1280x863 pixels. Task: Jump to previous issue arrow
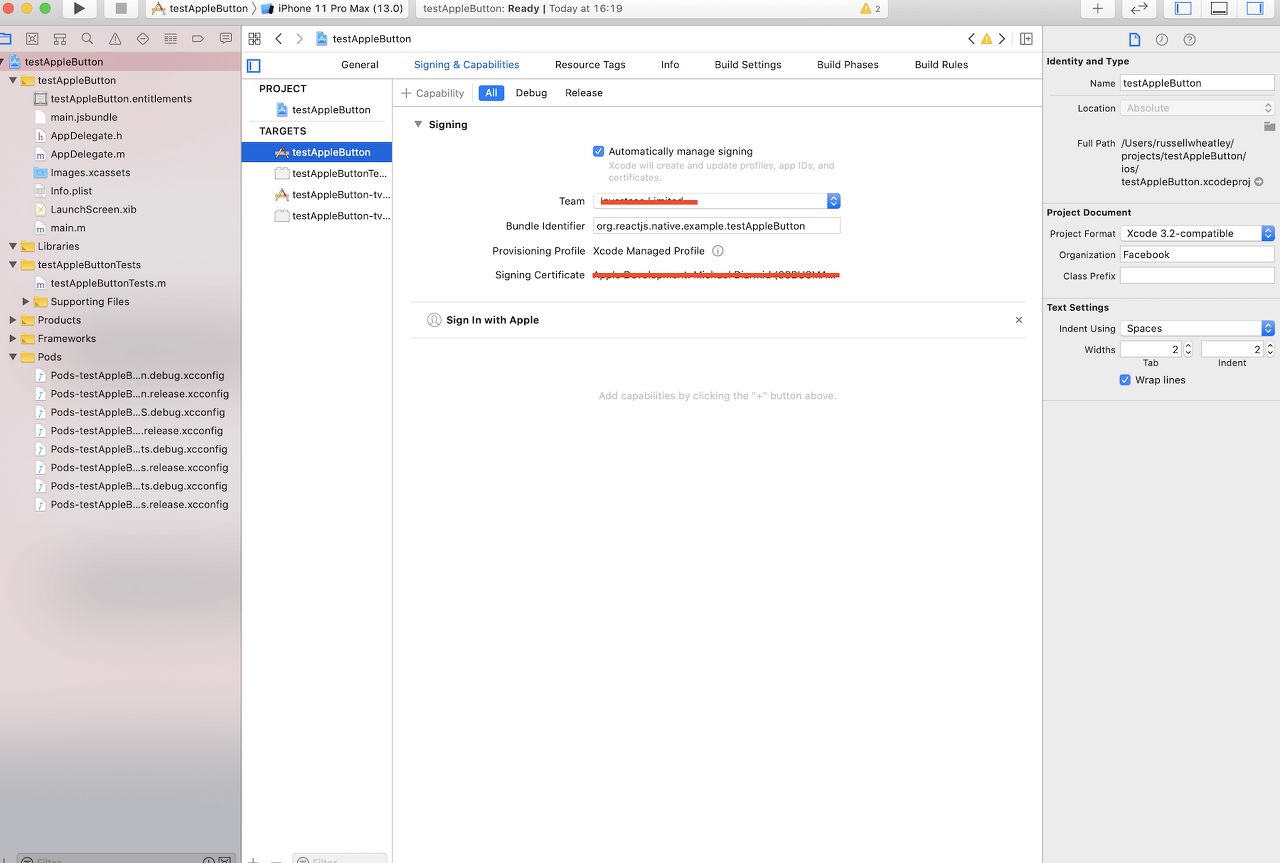[x=971, y=39]
